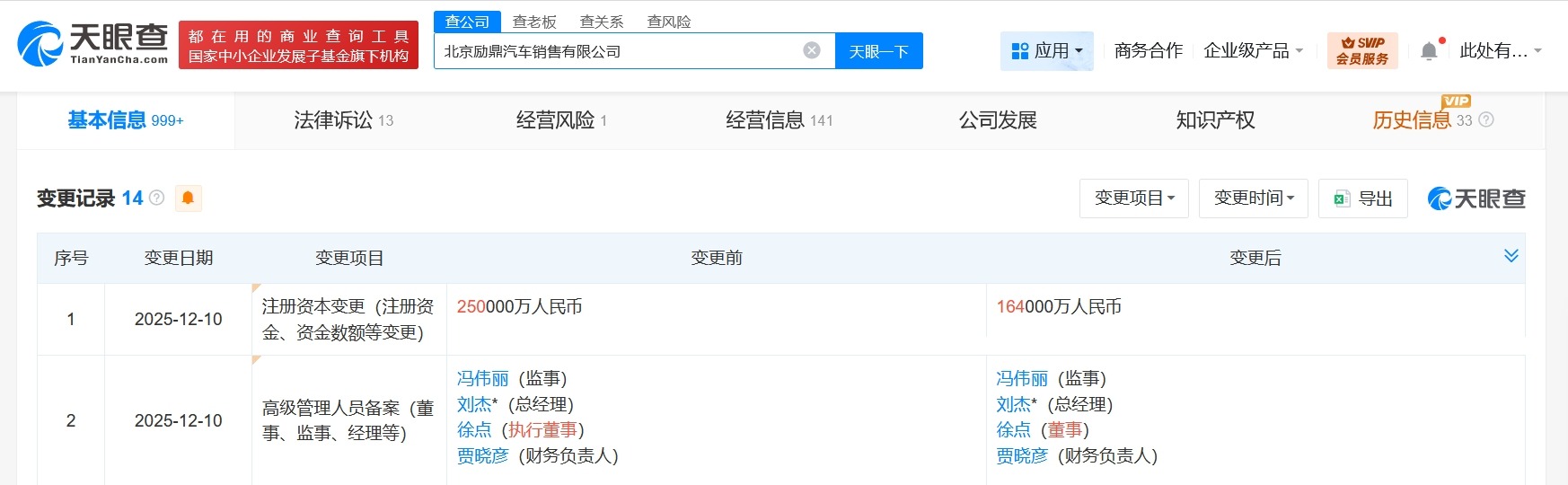Open 商务合作 link
The width and height of the screenshot is (1568, 485).
[1149, 50]
